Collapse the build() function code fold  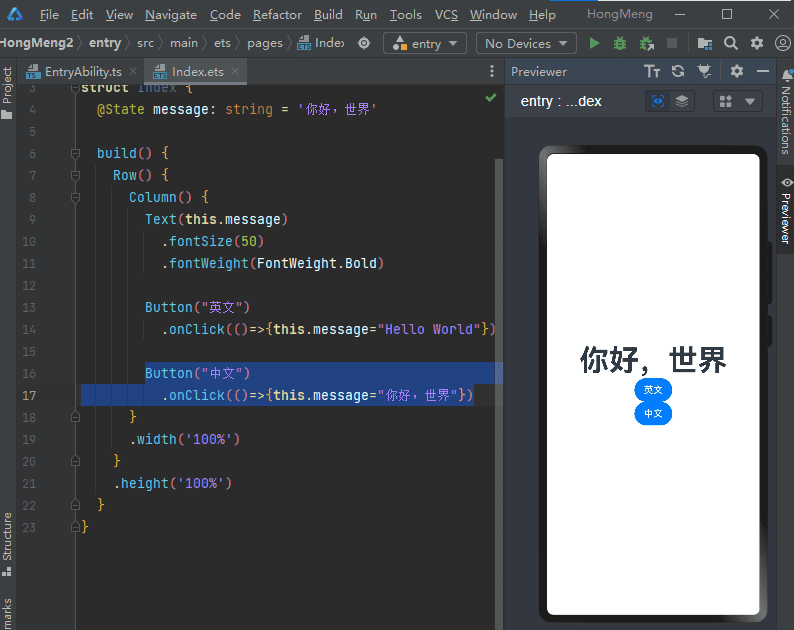(x=75, y=153)
